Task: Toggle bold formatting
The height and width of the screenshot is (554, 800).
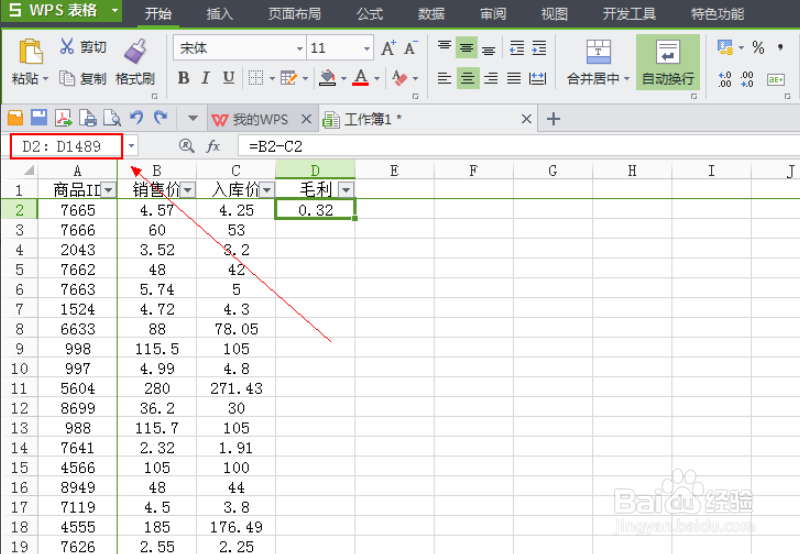Action: [x=183, y=78]
